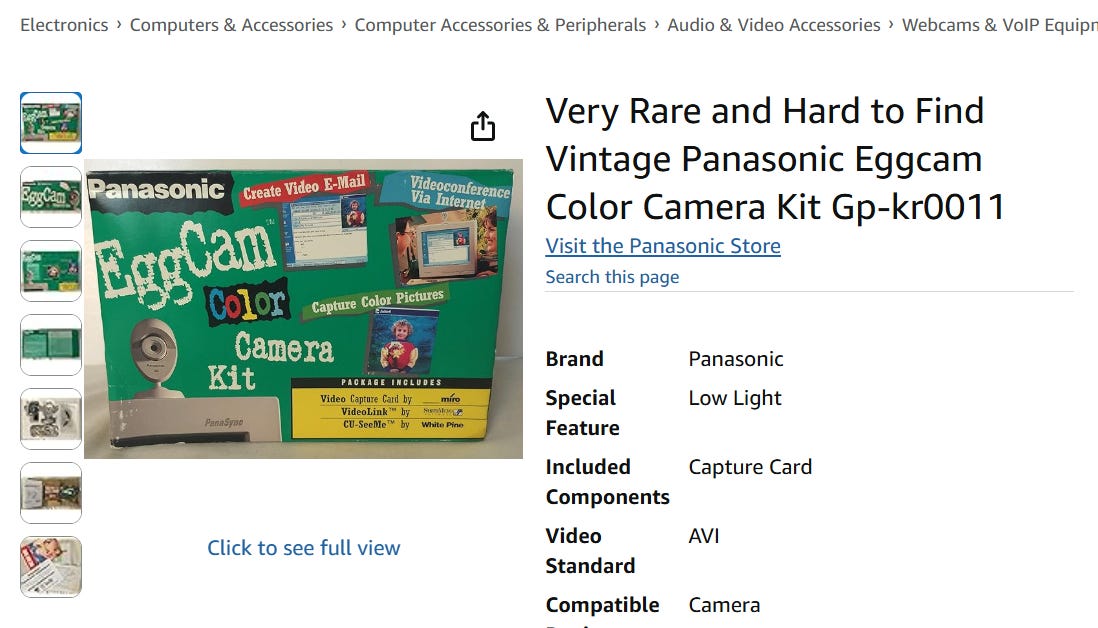This screenshot has width=1098, height=628.
Task: Click the Capture Card components value
Action: (x=750, y=467)
